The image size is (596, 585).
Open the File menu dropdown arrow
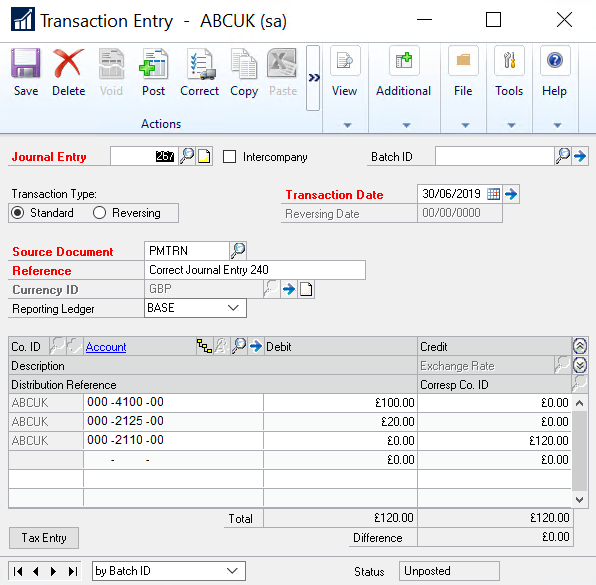pos(465,125)
